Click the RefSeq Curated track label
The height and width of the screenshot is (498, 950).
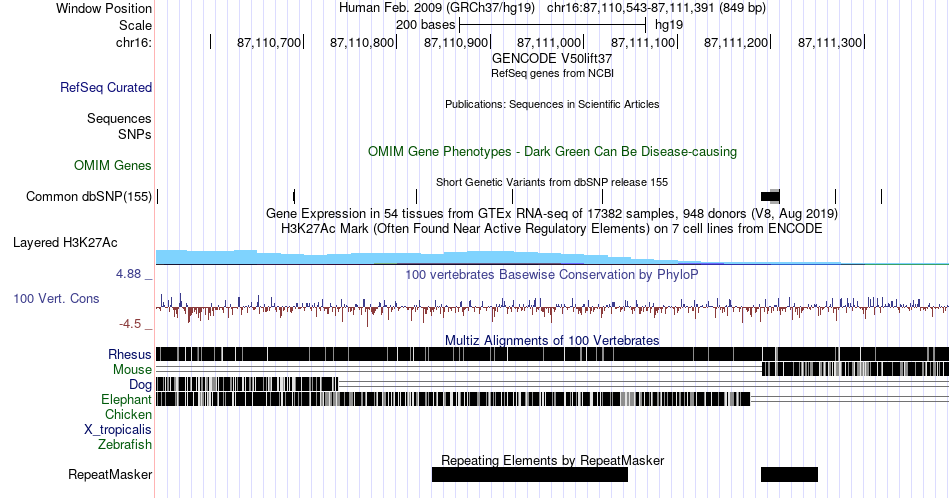106,87
